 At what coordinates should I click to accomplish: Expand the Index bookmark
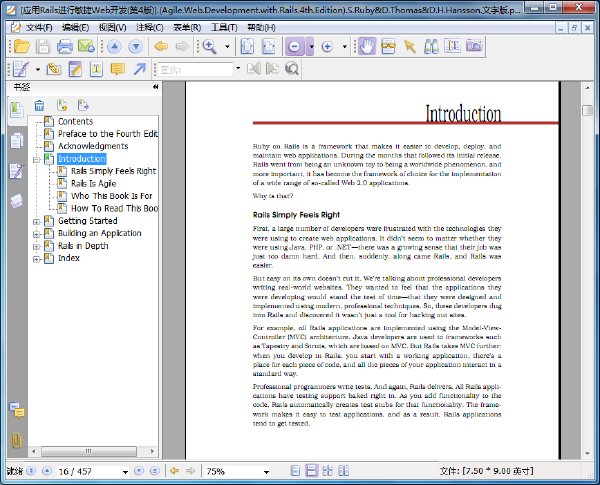click(x=37, y=259)
